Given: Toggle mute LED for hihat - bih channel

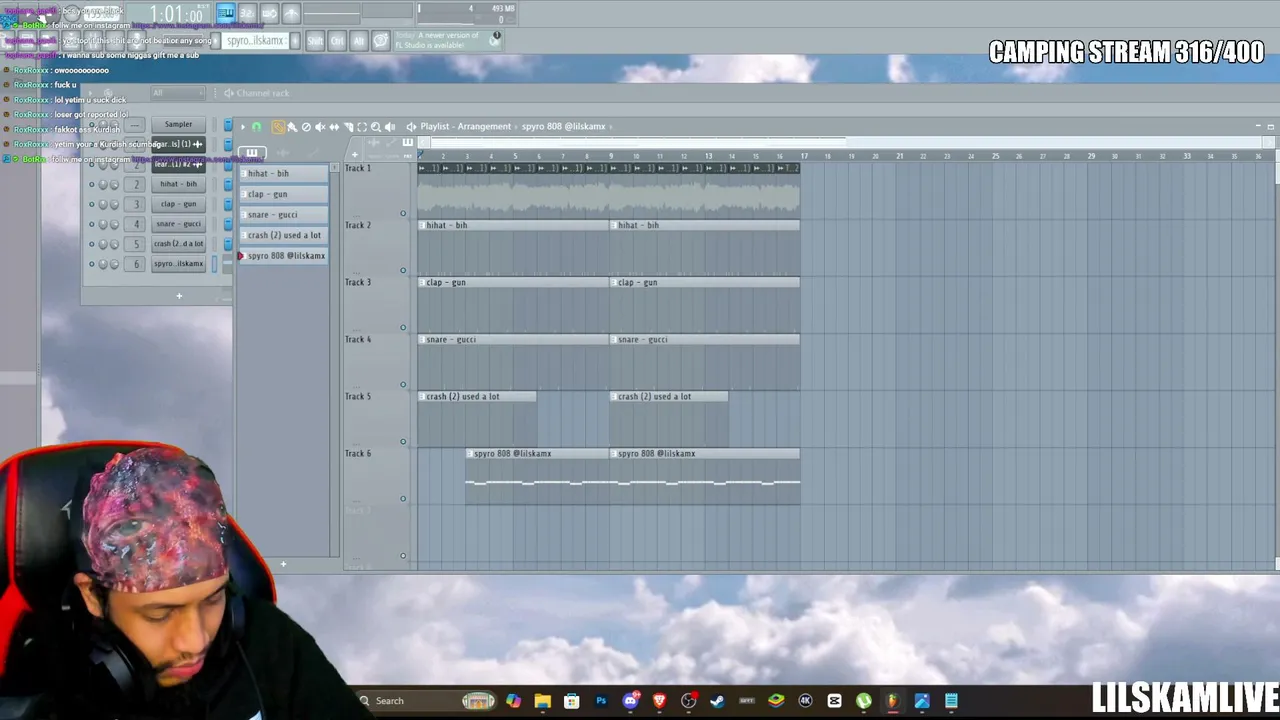Looking at the screenshot, I should pyautogui.click(x=92, y=184).
